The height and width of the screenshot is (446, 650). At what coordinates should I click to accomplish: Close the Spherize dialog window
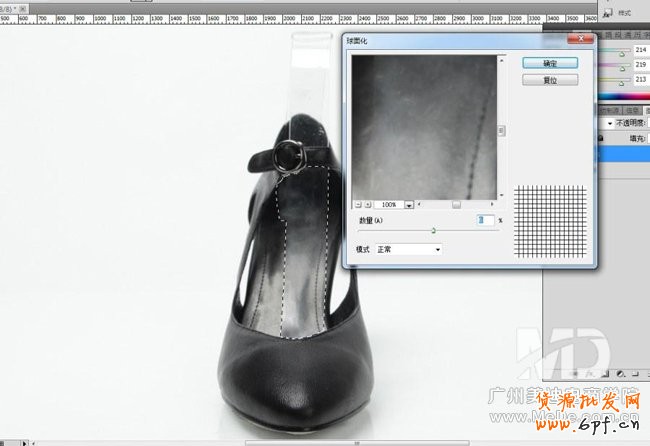579,39
